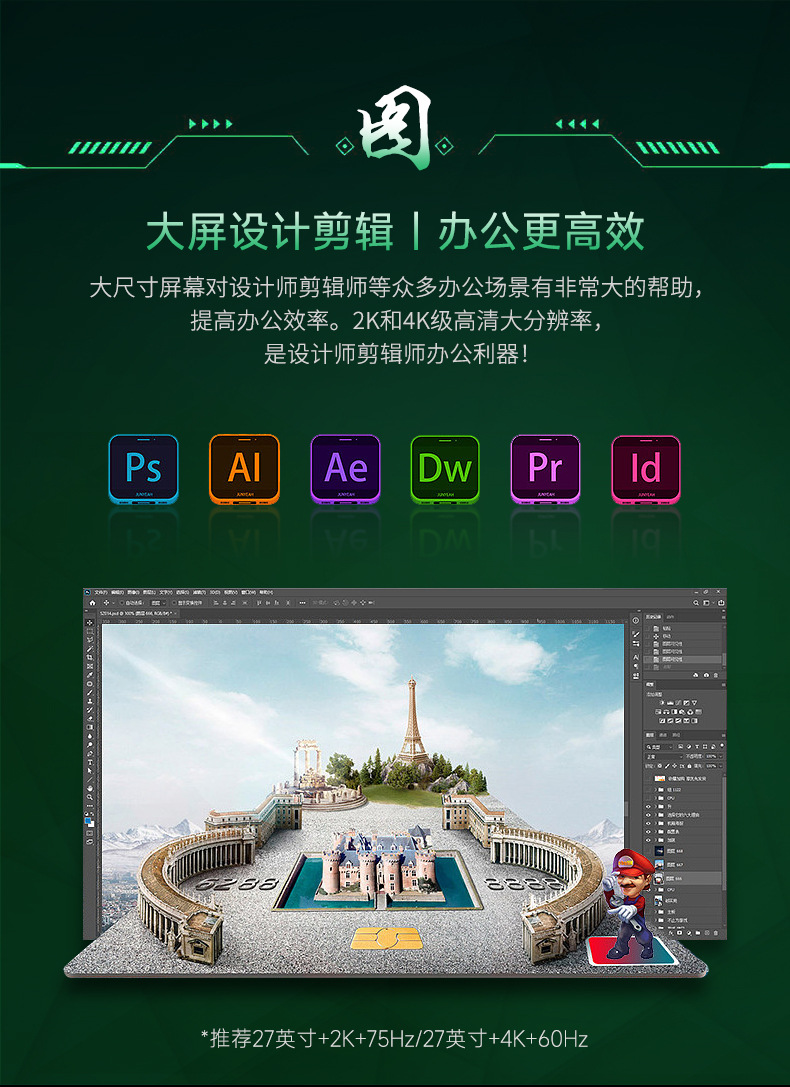The height and width of the screenshot is (1087, 790).
Task: Toggle Quick Mask mode below color swatches
Action: [89, 833]
